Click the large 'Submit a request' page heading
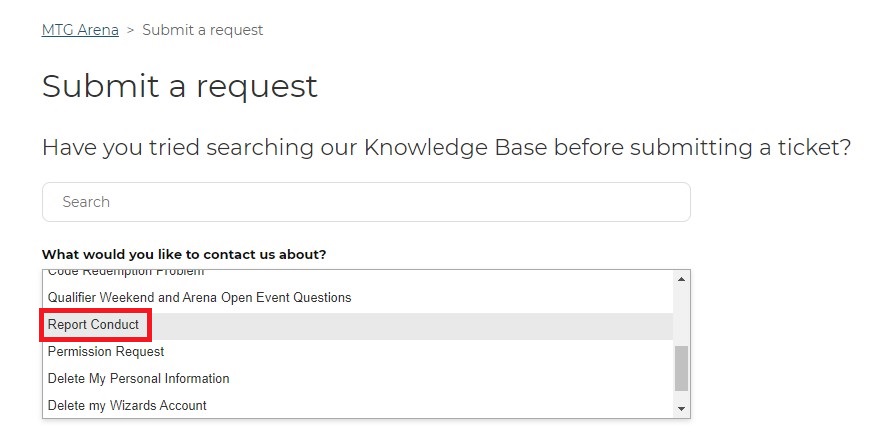 pyautogui.click(x=180, y=86)
